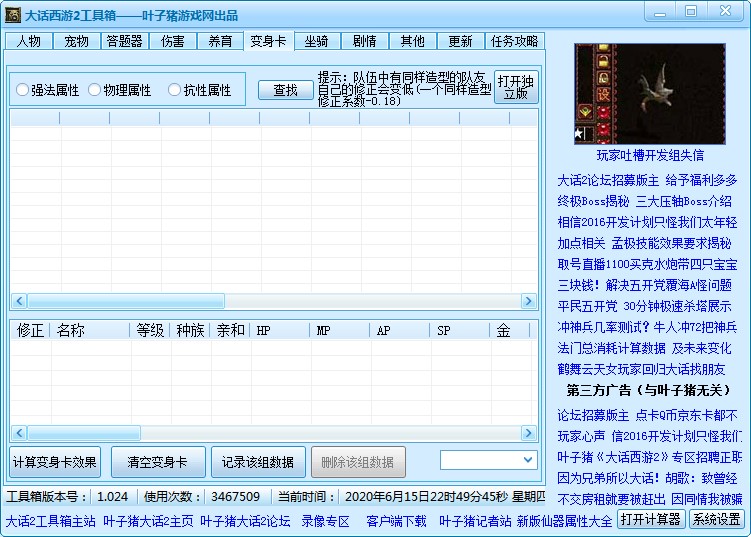Switch to the 坐骑 tab
The width and height of the screenshot is (751, 537).
click(316, 41)
